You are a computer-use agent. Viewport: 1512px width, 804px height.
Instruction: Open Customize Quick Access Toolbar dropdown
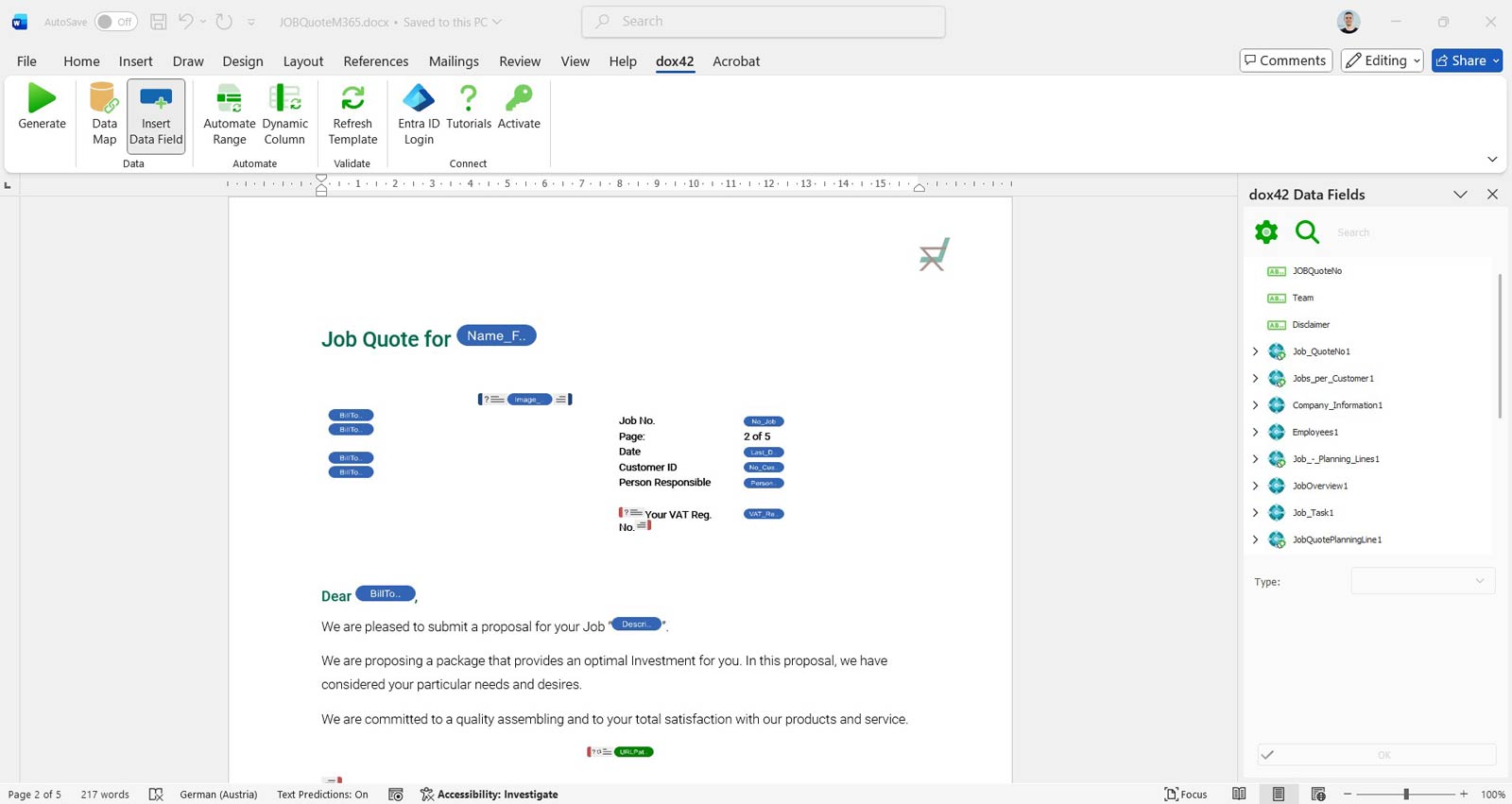[251, 22]
